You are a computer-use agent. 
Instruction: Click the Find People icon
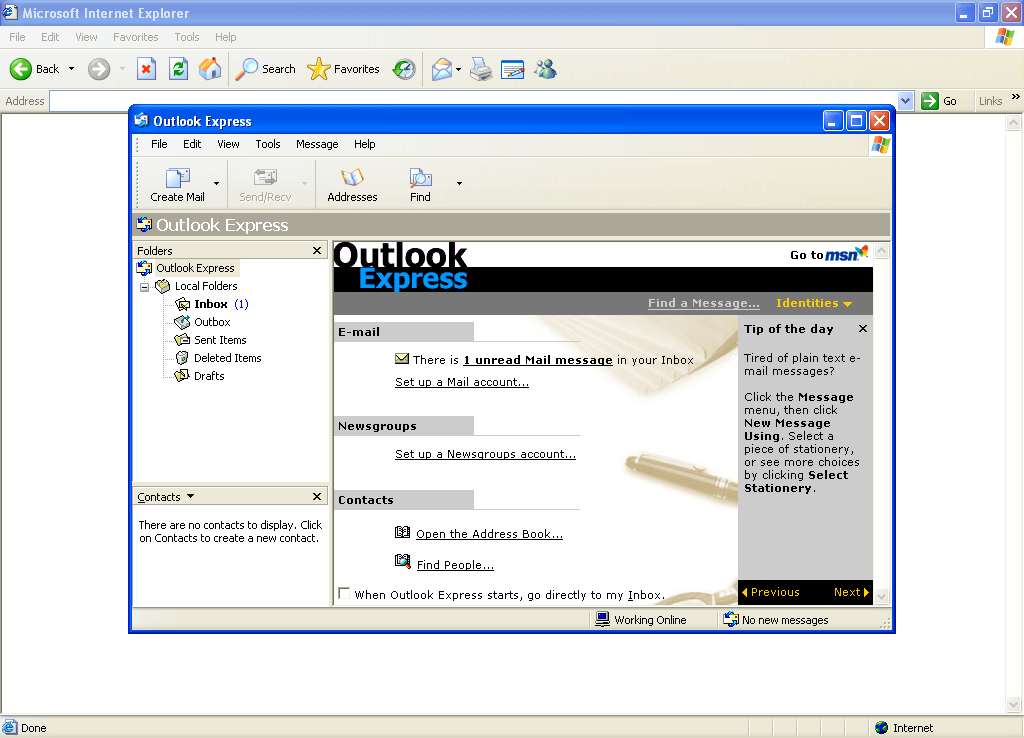(402, 562)
